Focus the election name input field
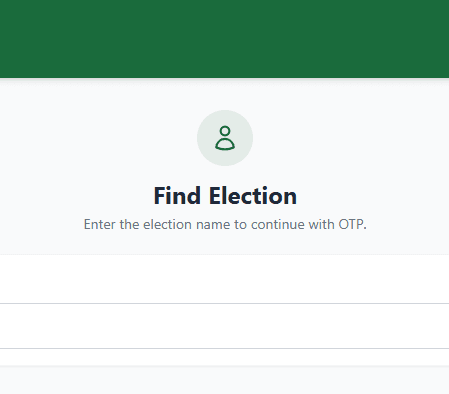 point(224,326)
